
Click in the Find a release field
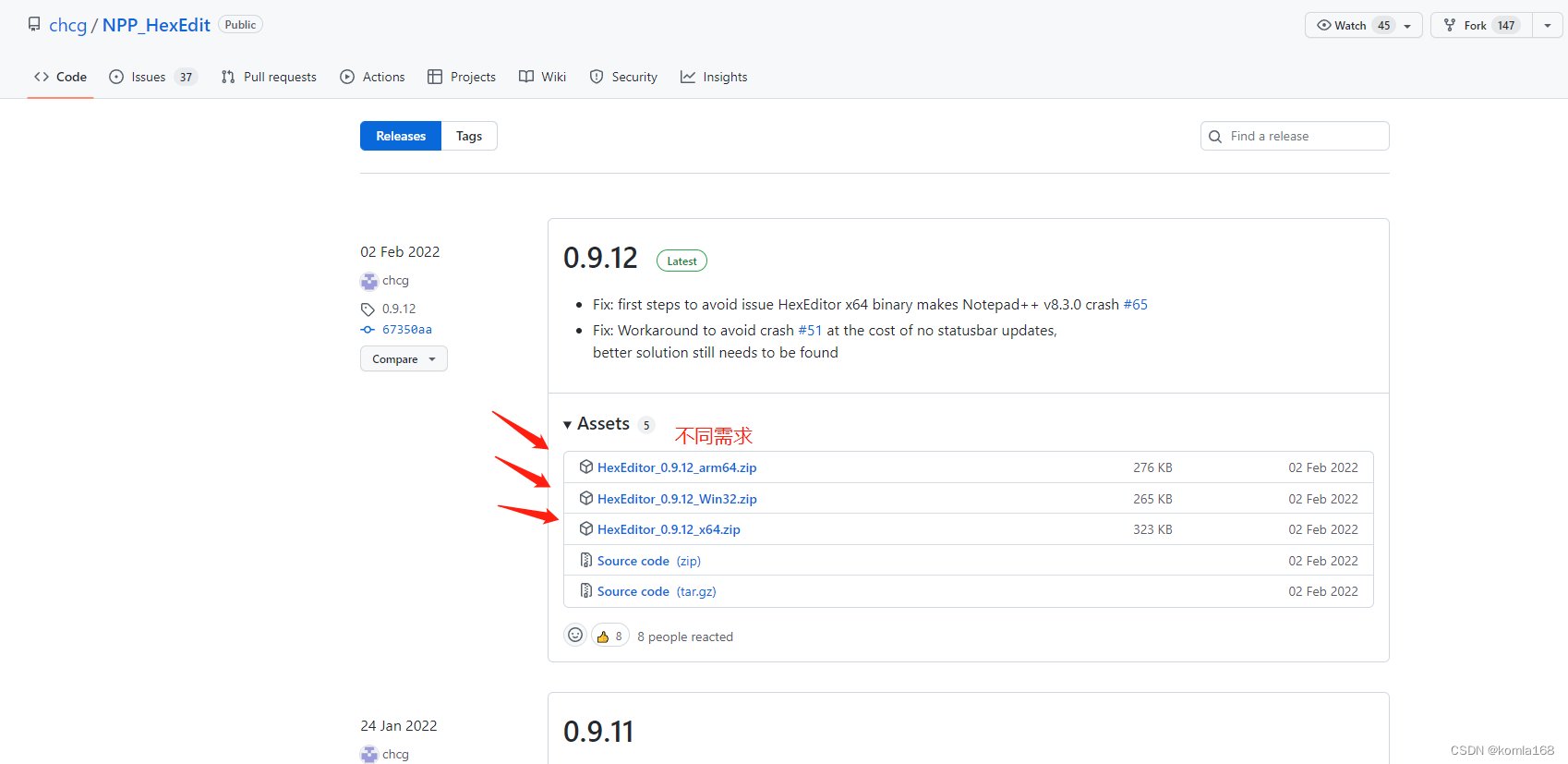1295,136
